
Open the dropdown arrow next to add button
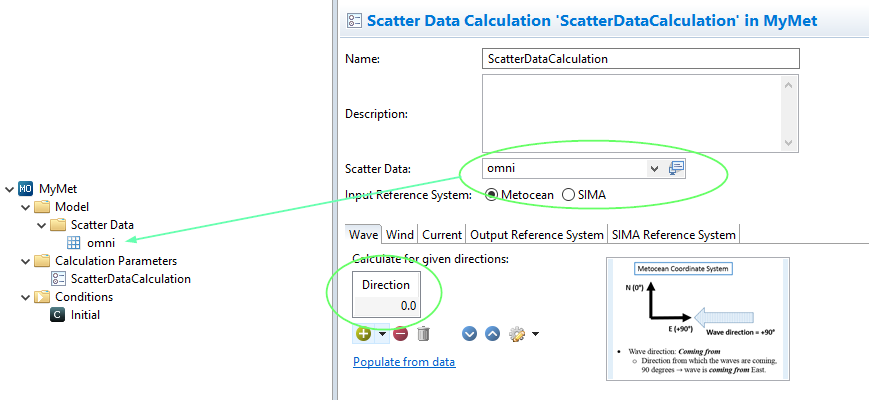pyautogui.click(x=382, y=334)
